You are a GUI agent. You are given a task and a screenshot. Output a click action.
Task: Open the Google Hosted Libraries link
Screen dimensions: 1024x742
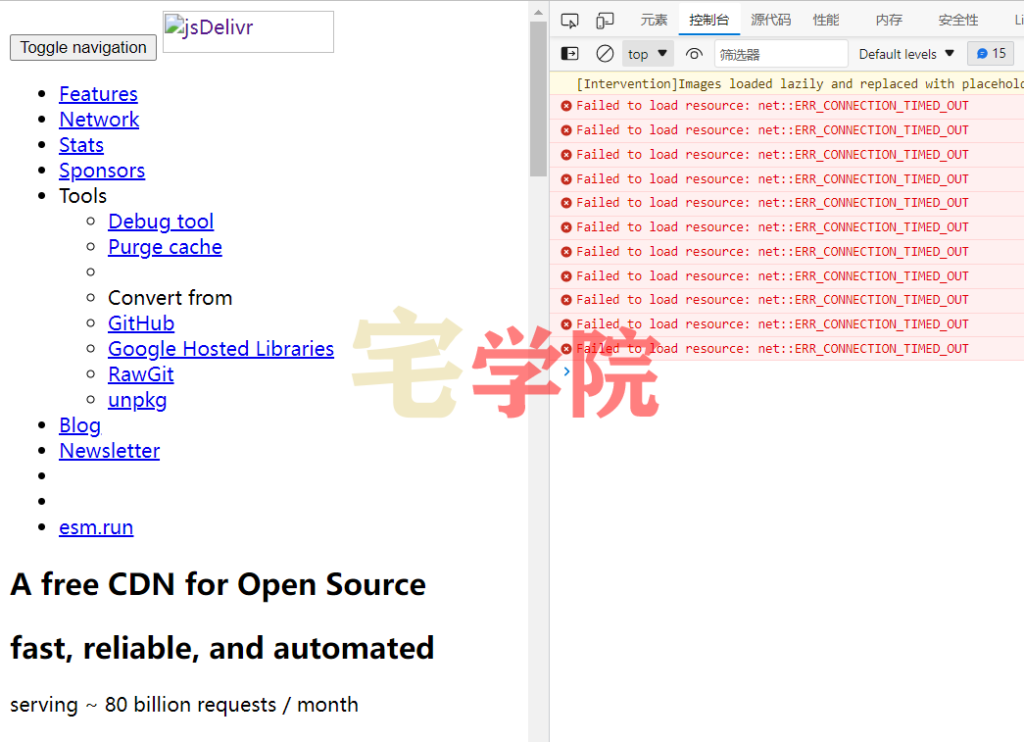[221, 349]
